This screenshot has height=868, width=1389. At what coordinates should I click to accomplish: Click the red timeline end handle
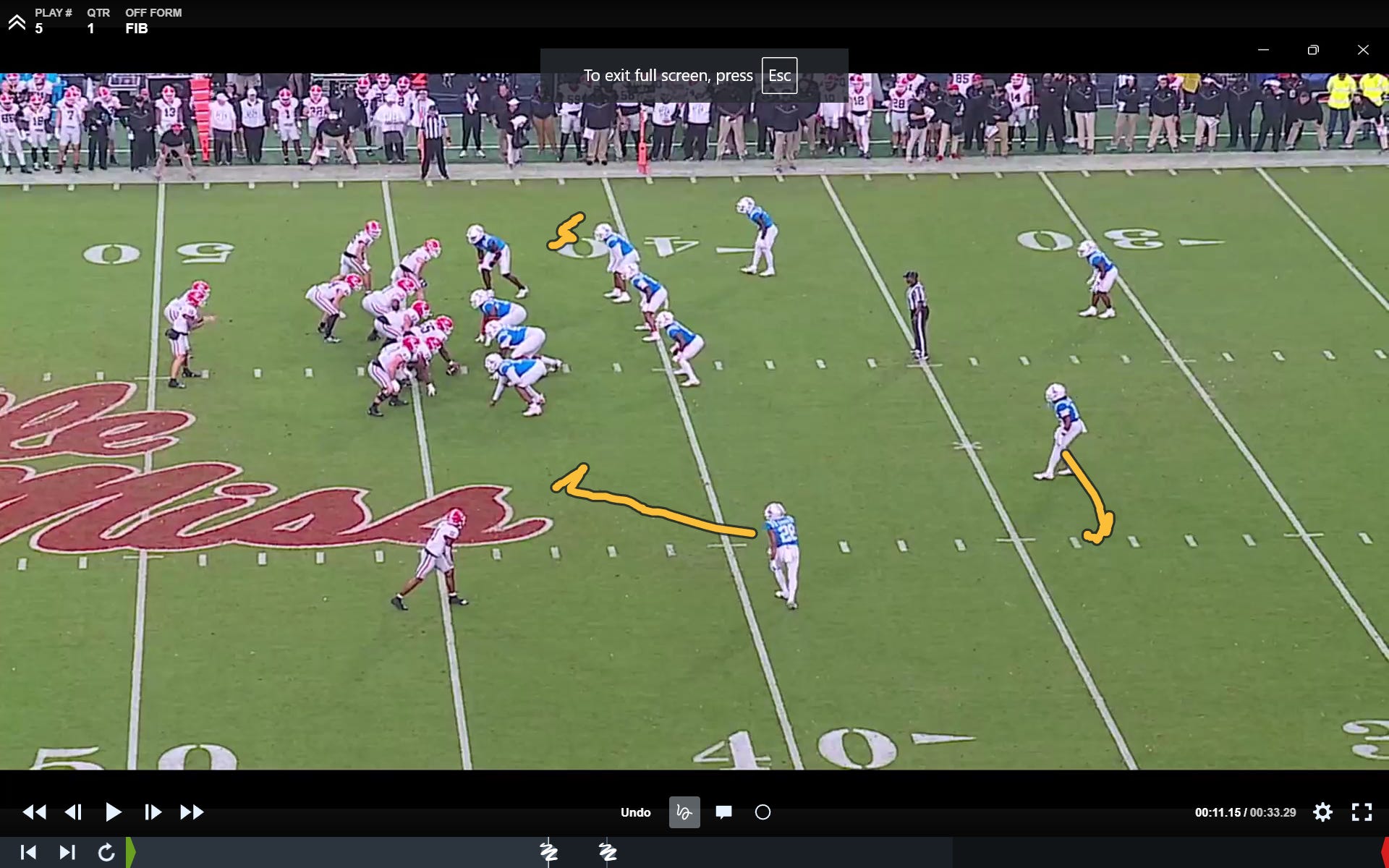1385,853
